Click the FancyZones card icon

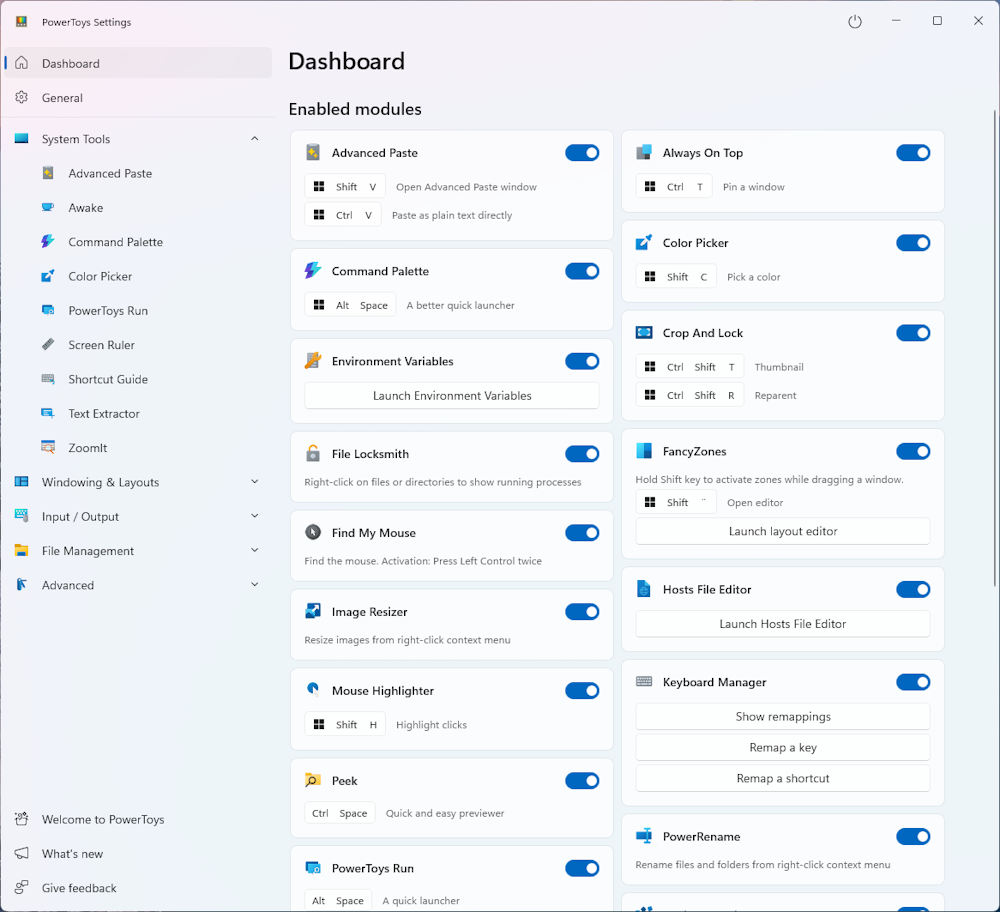coord(643,451)
